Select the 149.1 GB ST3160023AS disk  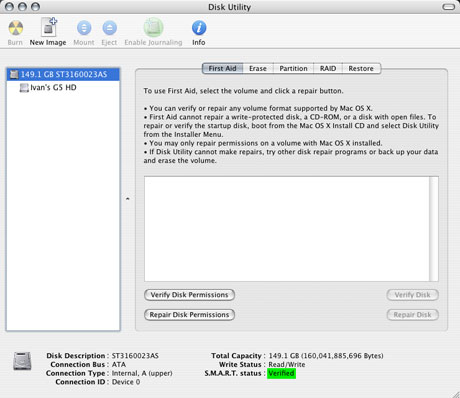click(x=63, y=74)
